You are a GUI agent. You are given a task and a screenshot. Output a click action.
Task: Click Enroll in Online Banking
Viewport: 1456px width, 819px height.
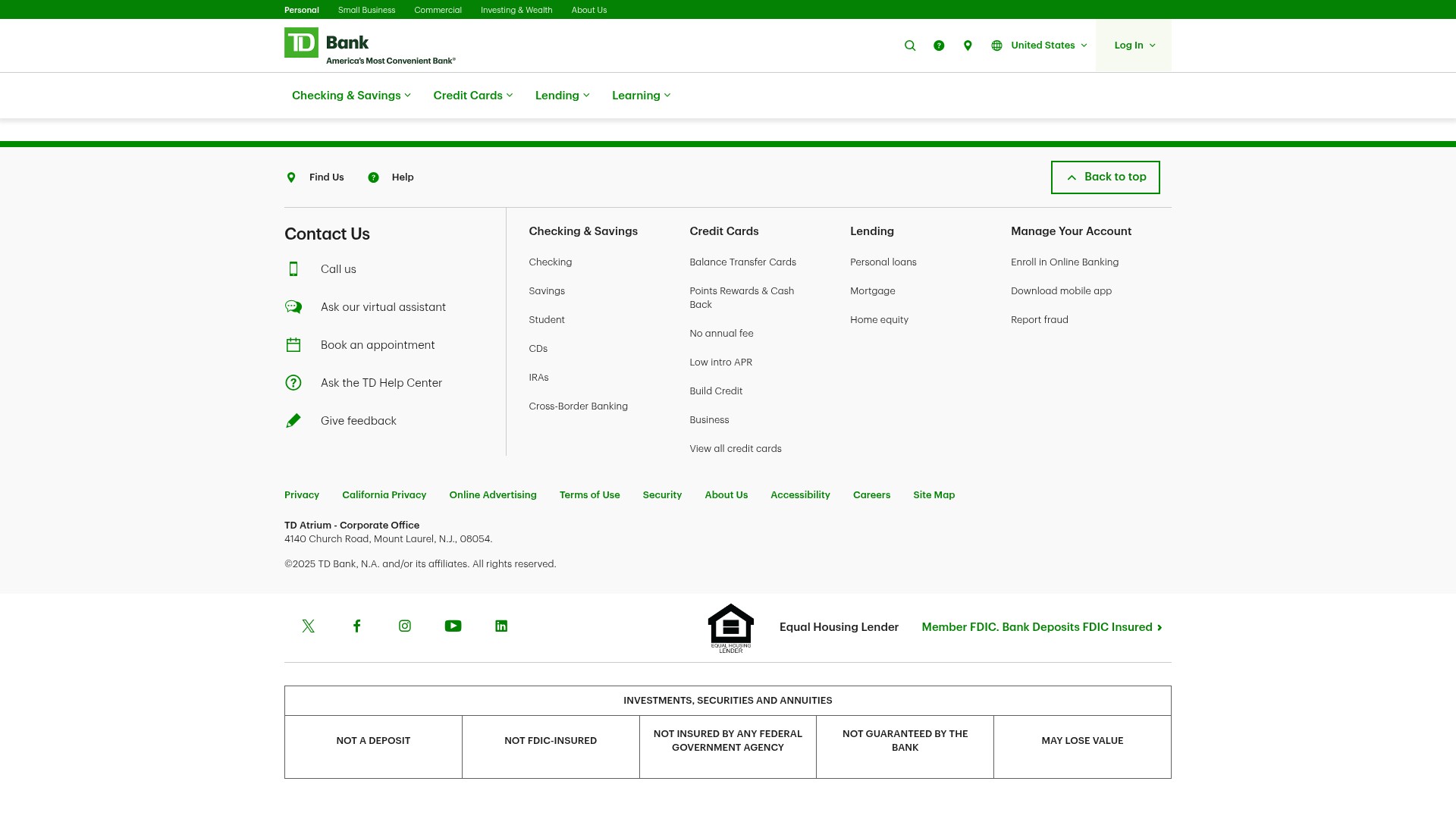click(x=1065, y=262)
